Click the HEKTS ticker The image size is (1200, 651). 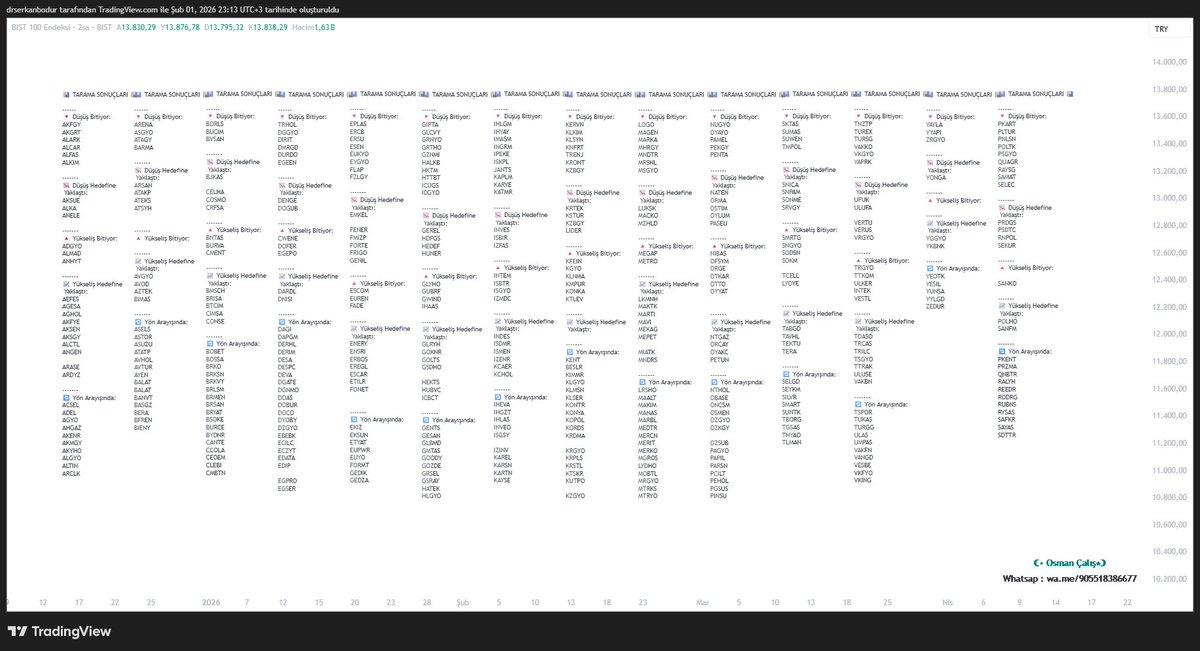431,381
